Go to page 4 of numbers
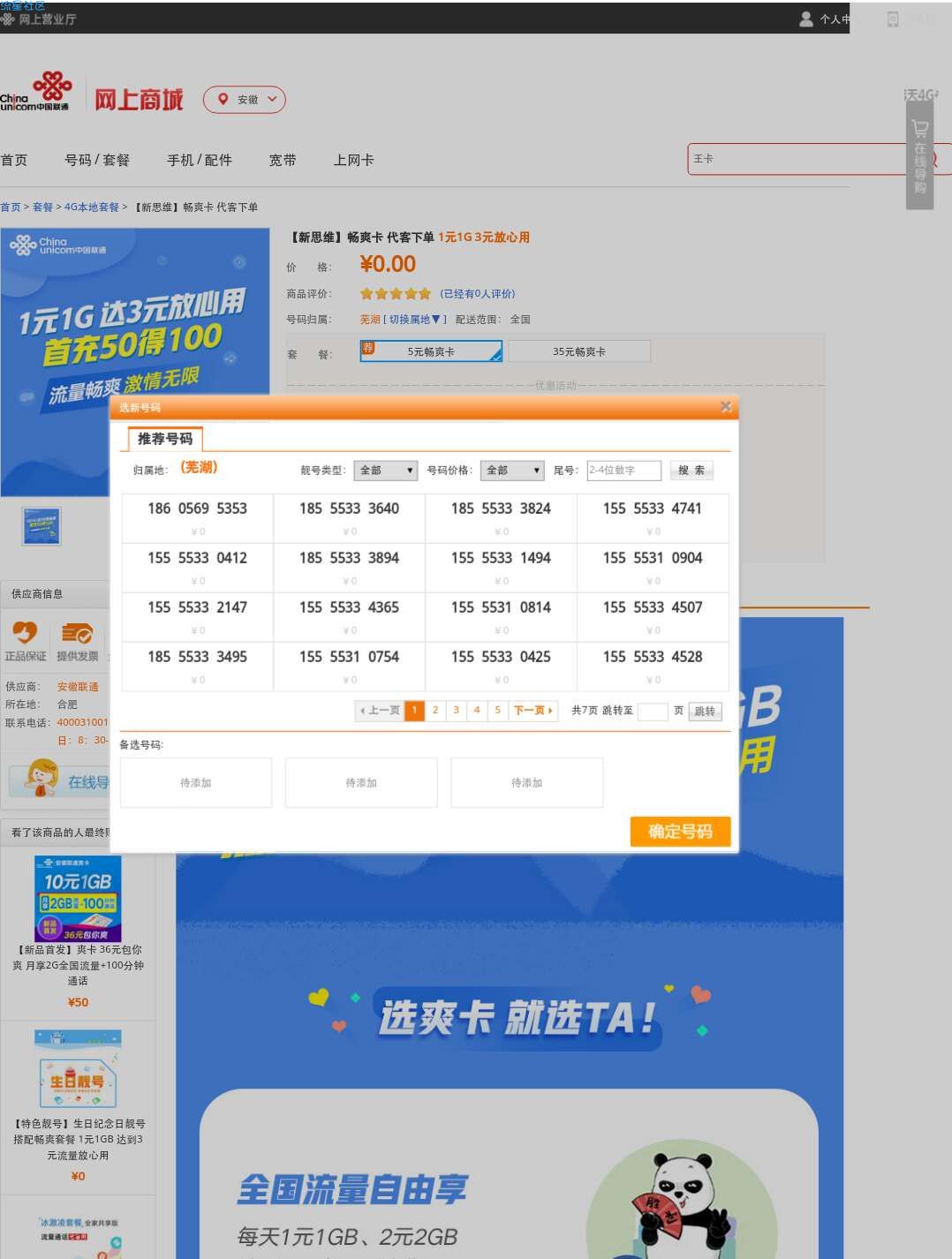The height and width of the screenshot is (1259, 952). pos(477,710)
